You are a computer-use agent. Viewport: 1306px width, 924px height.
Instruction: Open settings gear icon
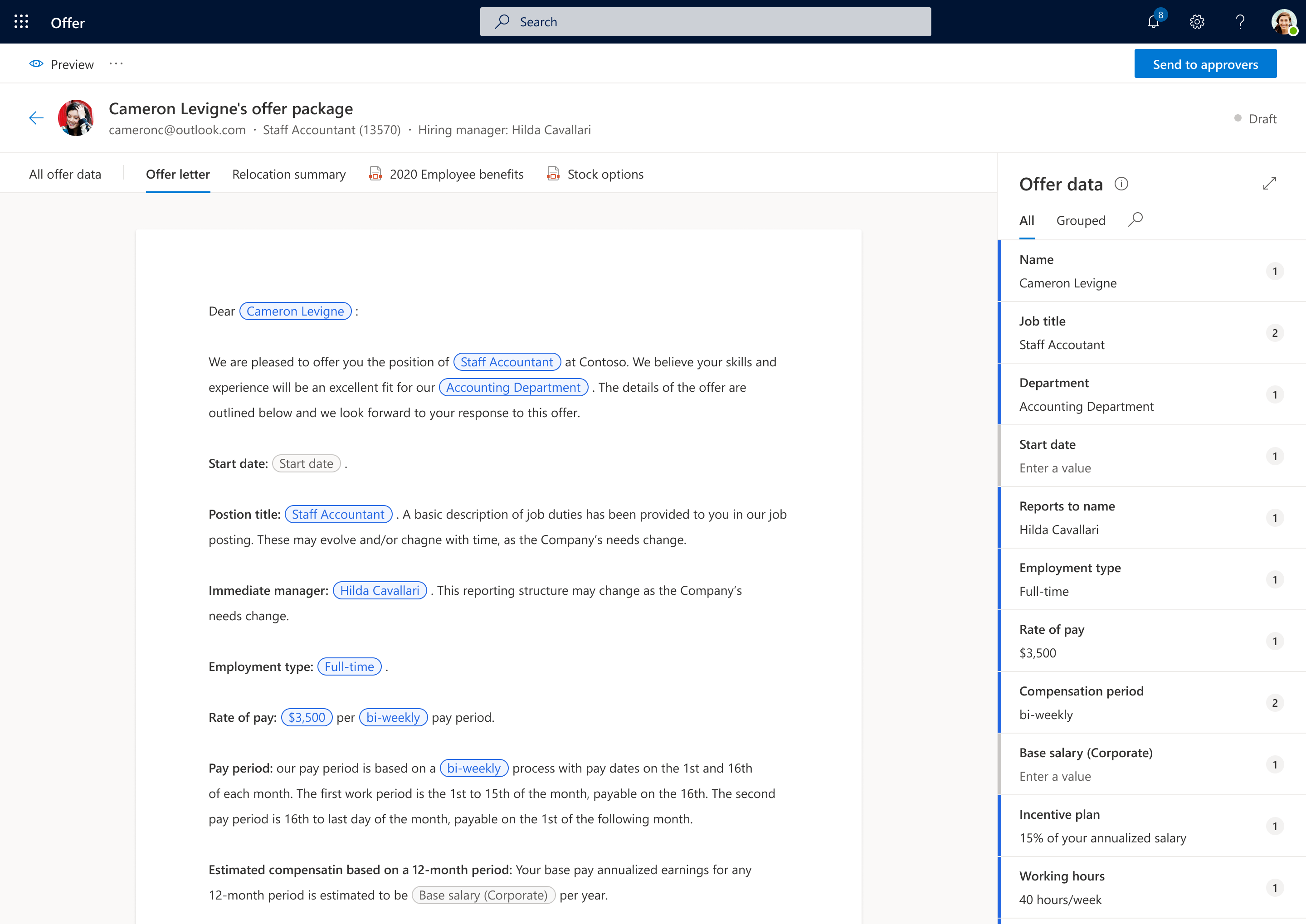(x=1197, y=22)
